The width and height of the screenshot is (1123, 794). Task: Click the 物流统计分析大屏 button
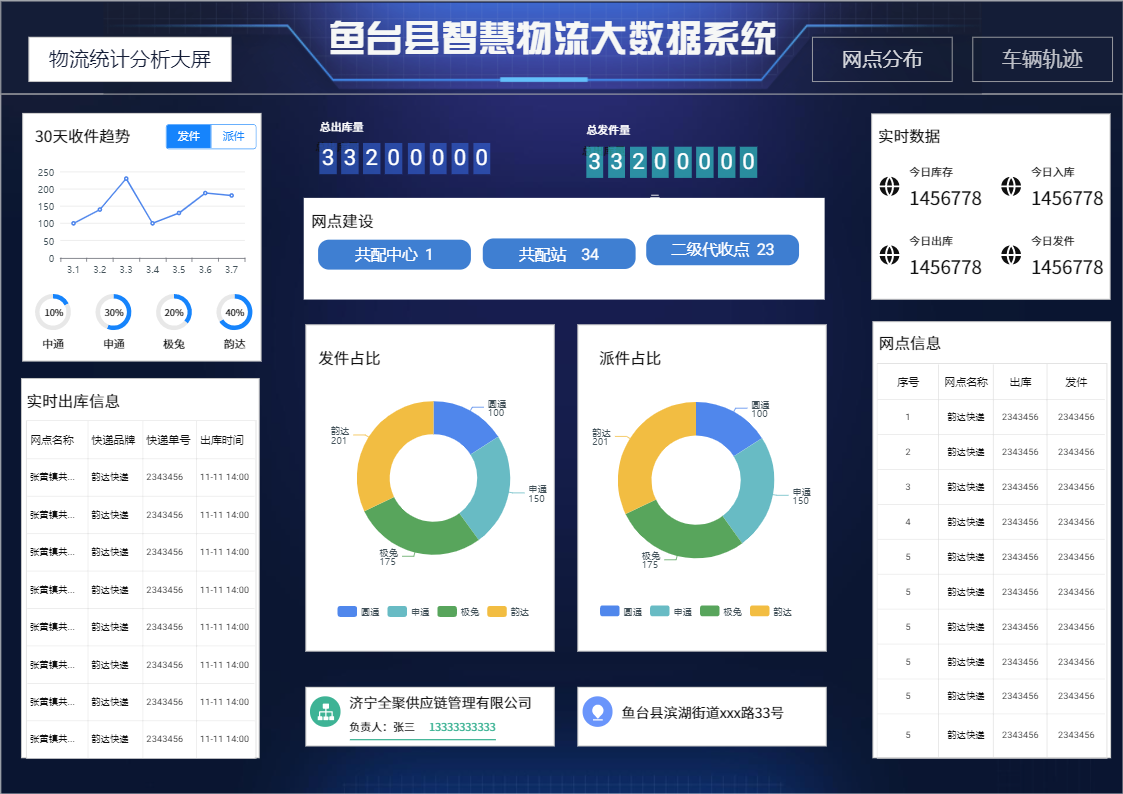point(130,59)
